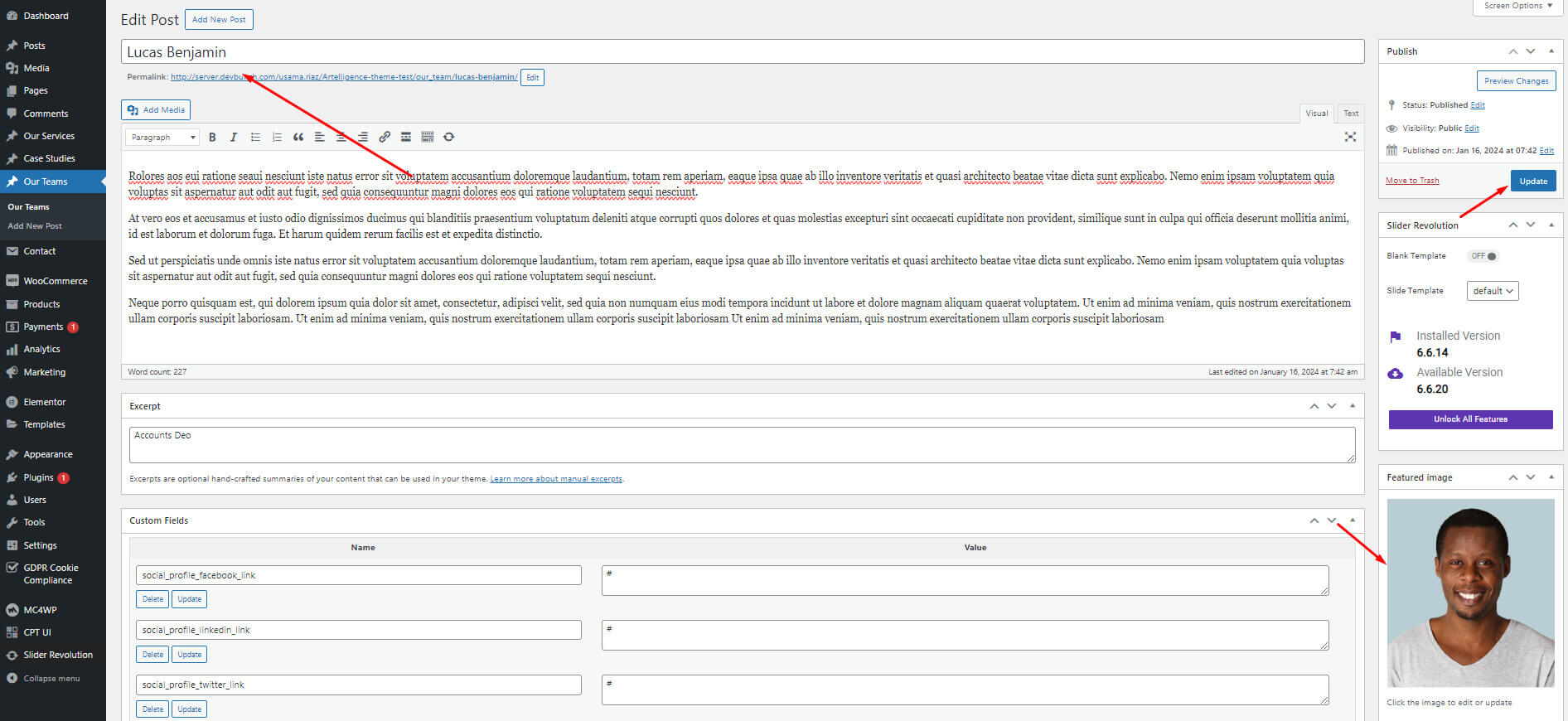Viewport: 1568px width, 721px height.
Task: Select Add New Post in the Our Teams submenu
Action: [x=35, y=226]
